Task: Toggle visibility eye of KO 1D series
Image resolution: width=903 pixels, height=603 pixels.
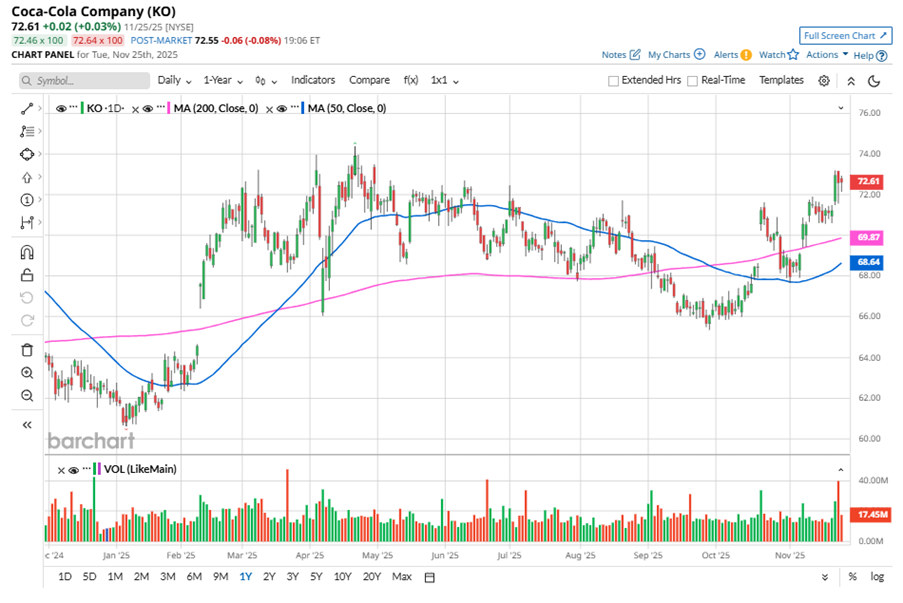Action: [61, 109]
